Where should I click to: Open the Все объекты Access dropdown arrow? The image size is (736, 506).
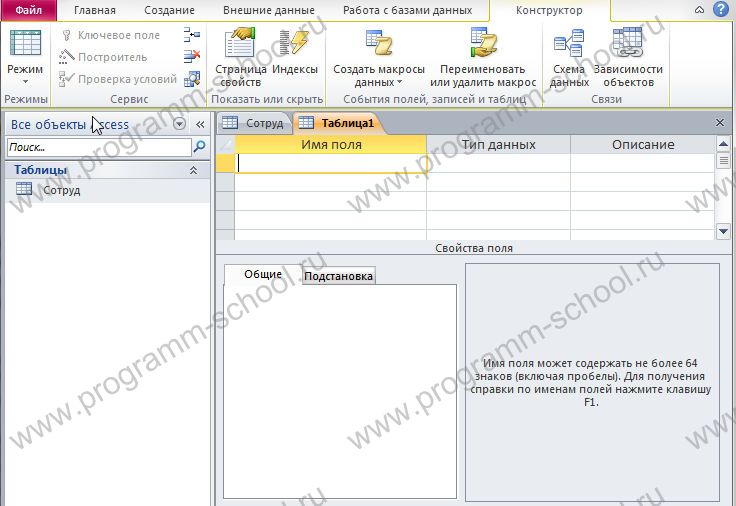point(180,124)
